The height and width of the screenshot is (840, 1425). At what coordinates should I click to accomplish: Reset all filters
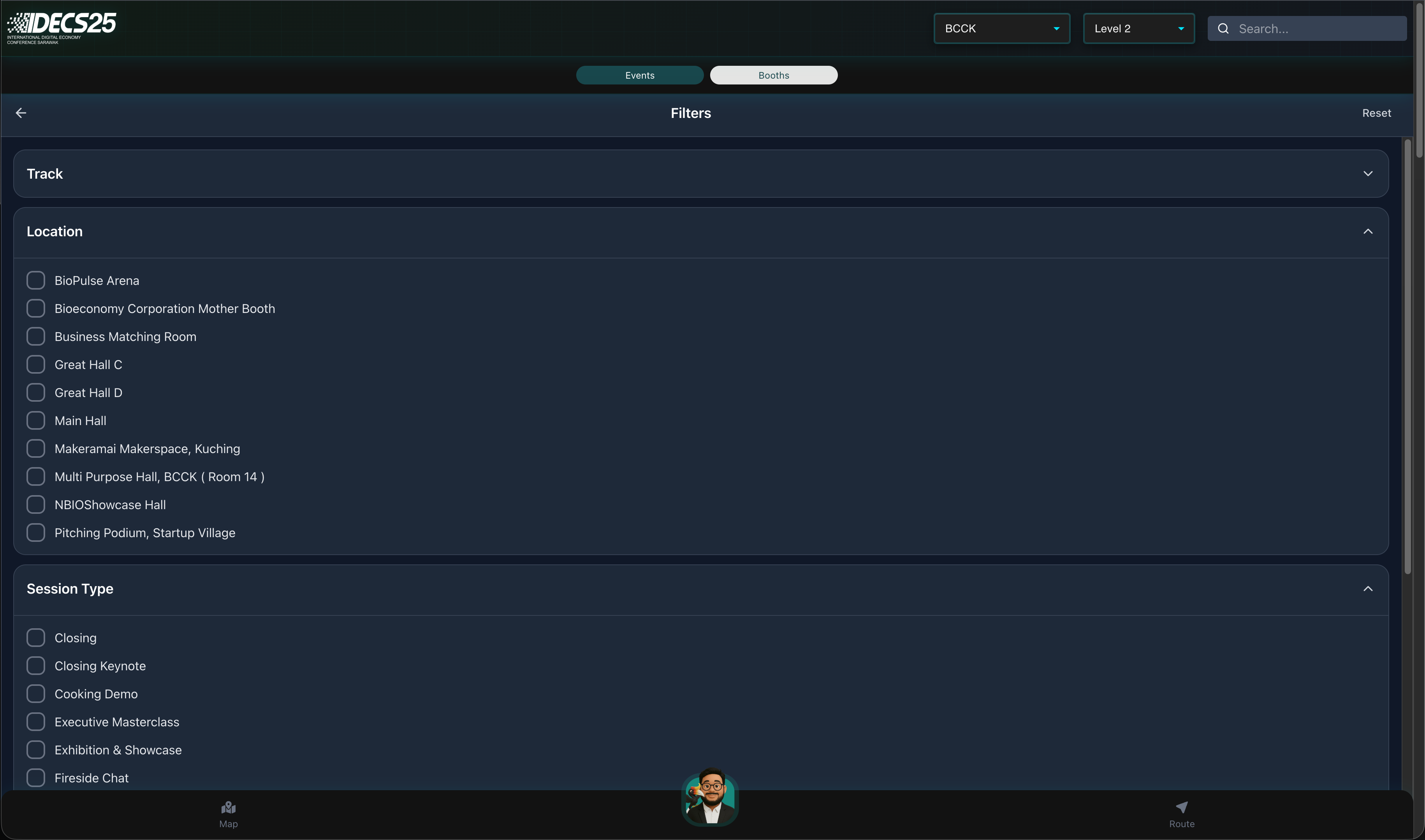pyautogui.click(x=1376, y=113)
